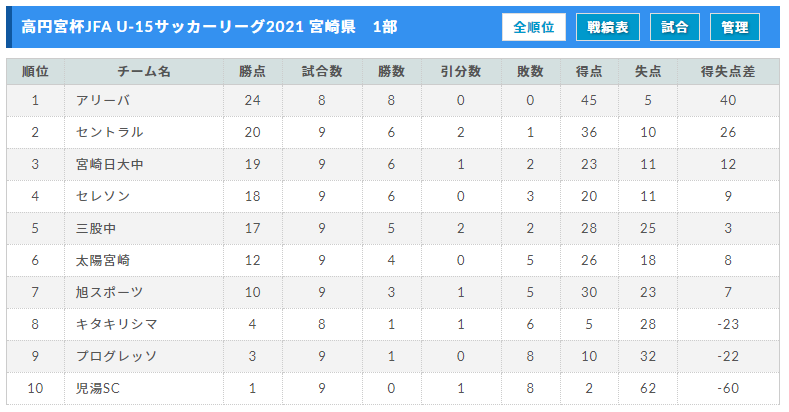Select the 失点 column header

(x=648, y=71)
